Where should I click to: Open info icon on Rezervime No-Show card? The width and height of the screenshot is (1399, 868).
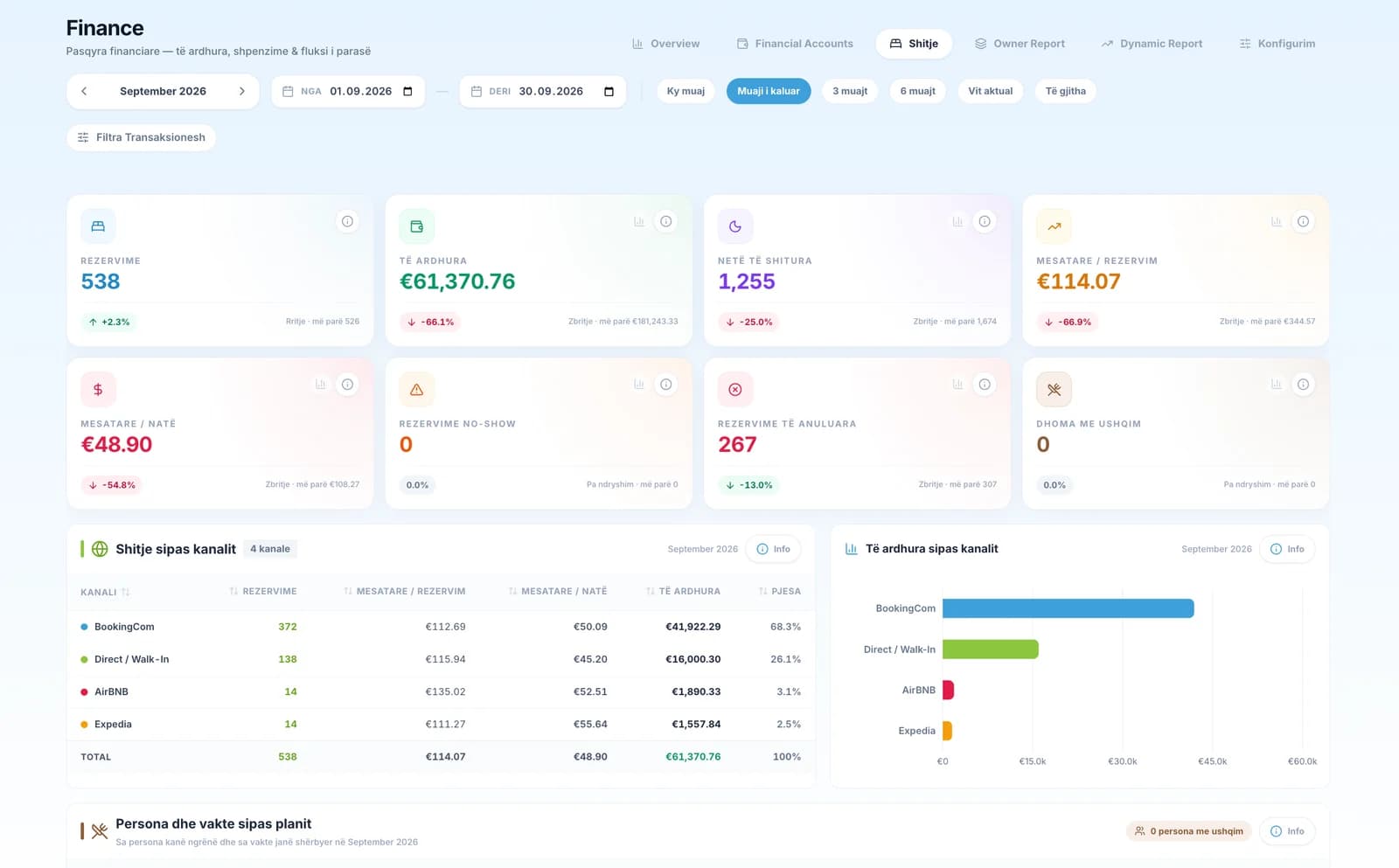coord(666,384)
